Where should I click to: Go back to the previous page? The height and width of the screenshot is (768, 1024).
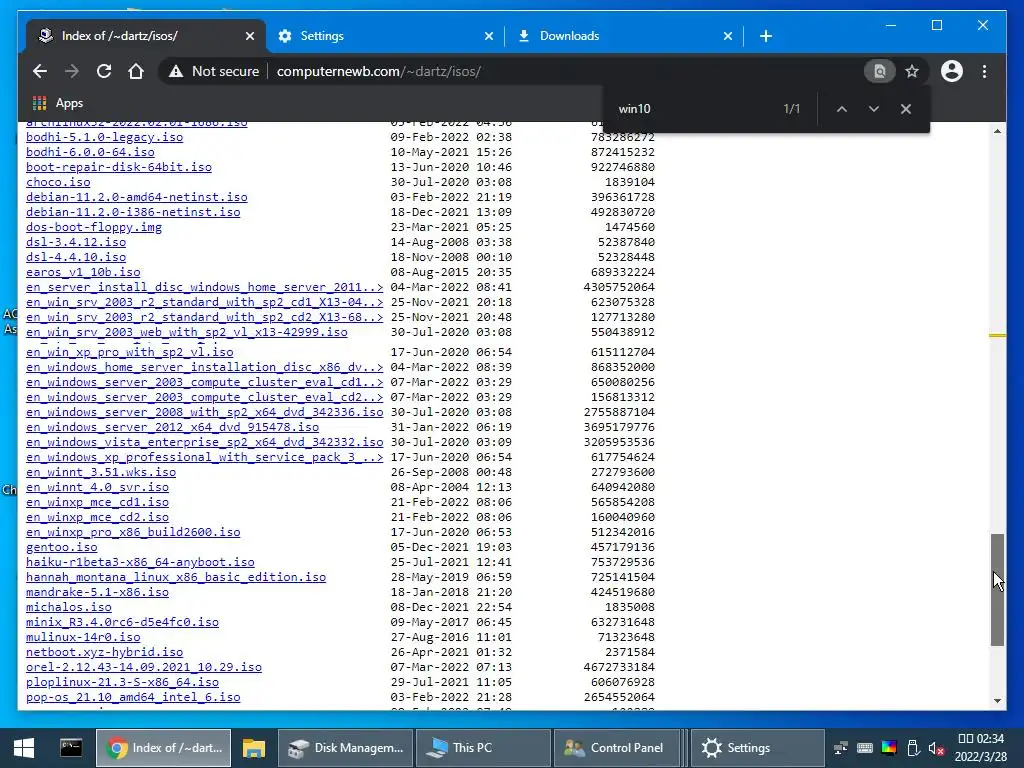pos(40,71)
